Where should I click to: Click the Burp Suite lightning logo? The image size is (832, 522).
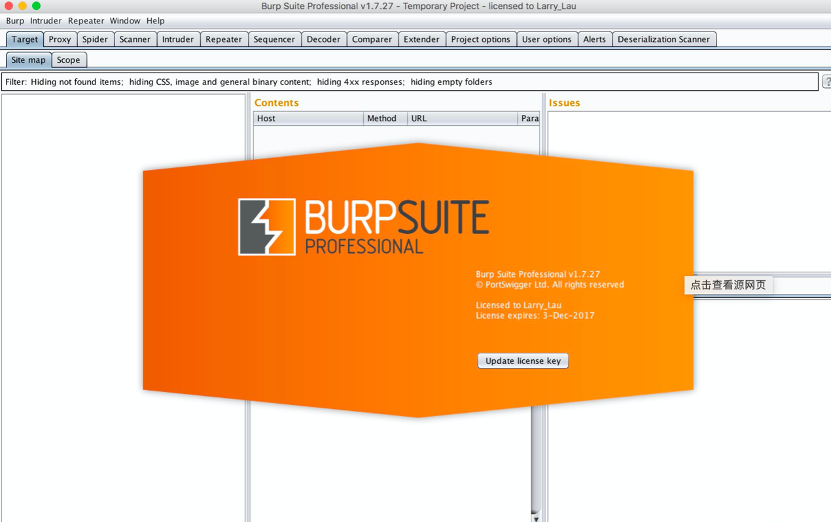pyautogui.click(x=267, y=227)
